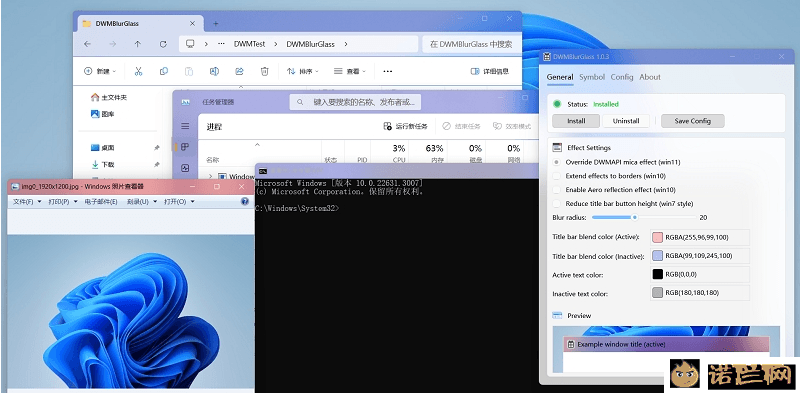Click the address bar ellipsis for hidden path
Viewport: 800px width, 393px height.
pos(221,44)
